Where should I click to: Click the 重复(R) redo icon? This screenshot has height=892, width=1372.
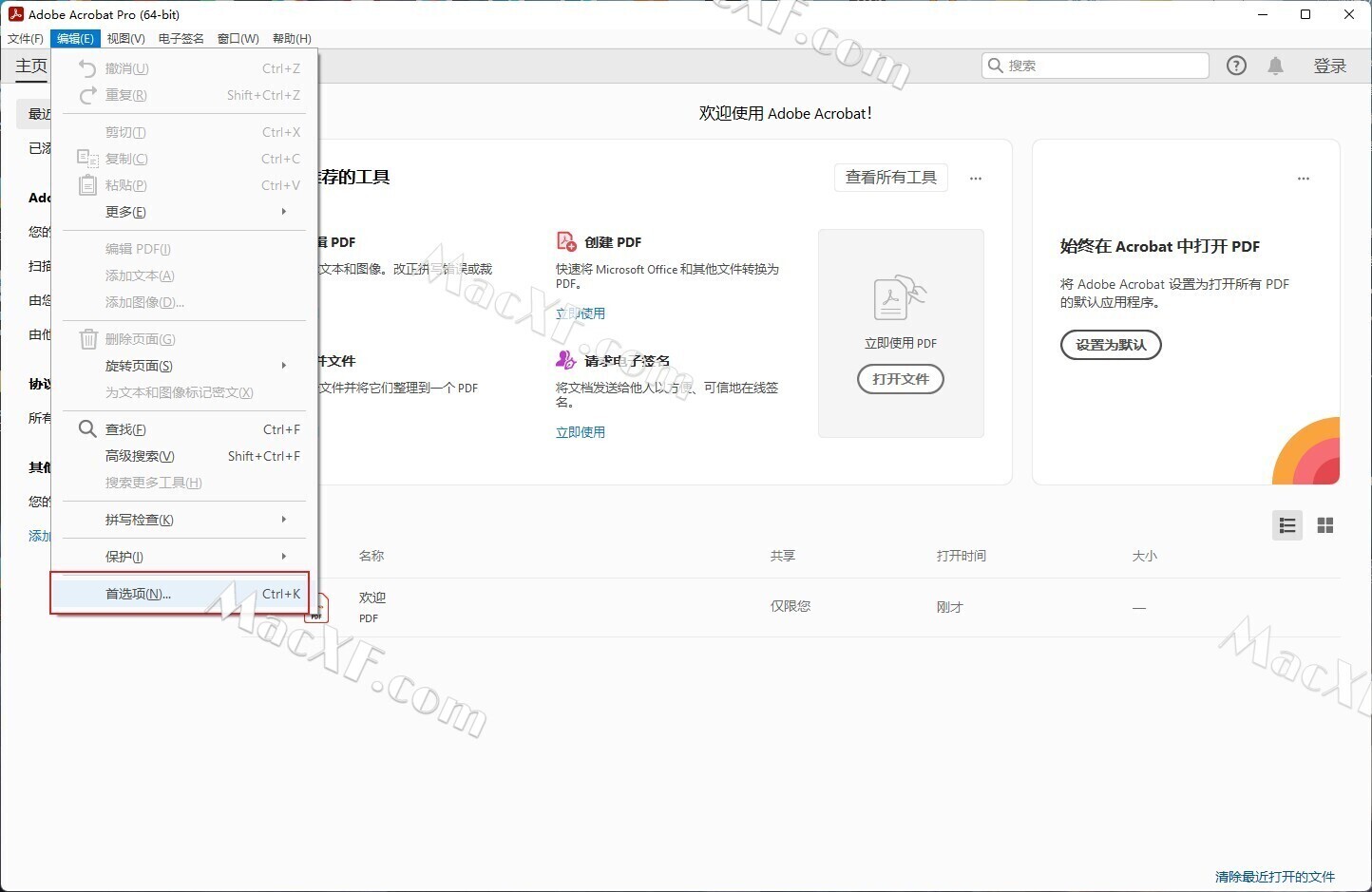tap(87, 95)
